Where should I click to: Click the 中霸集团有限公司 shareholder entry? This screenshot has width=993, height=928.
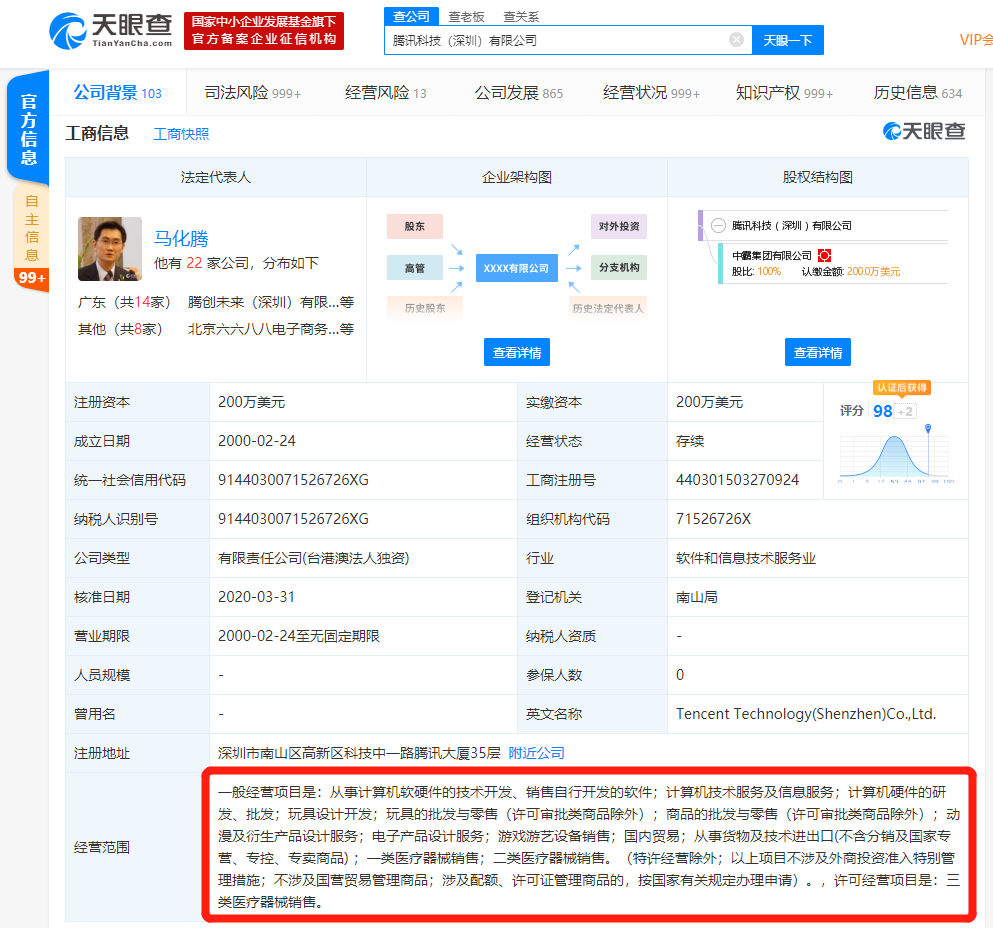coord(771,255)
